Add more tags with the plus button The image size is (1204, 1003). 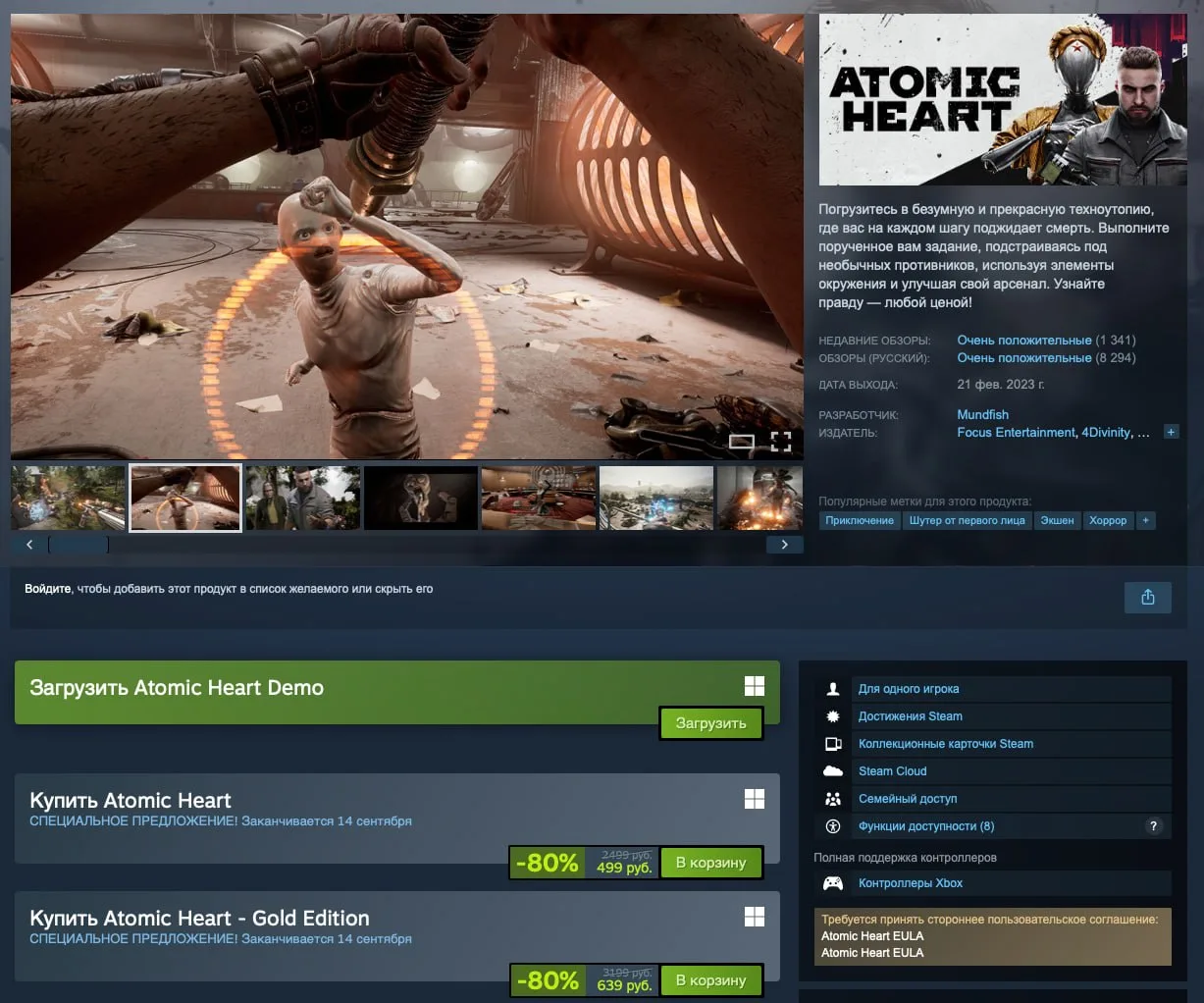click(x=1145, y=520)
